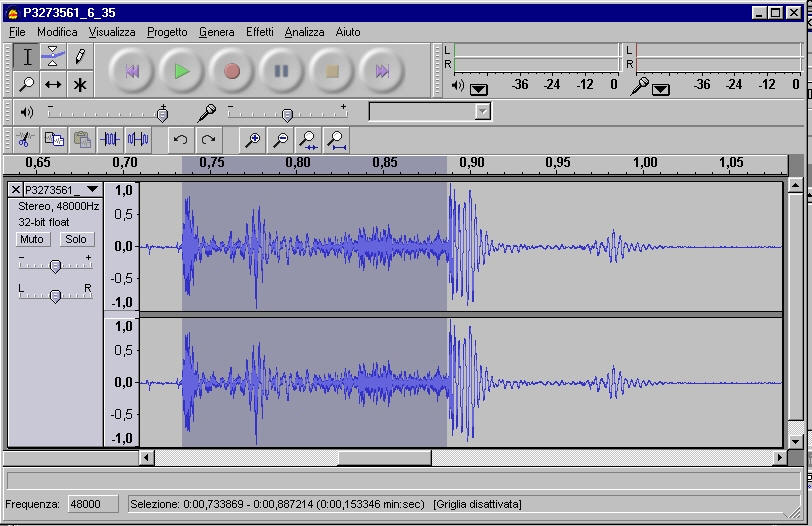Open the Analizza menu
The height and width of the screenshot is (526, 812).
(x=304, y=32)
